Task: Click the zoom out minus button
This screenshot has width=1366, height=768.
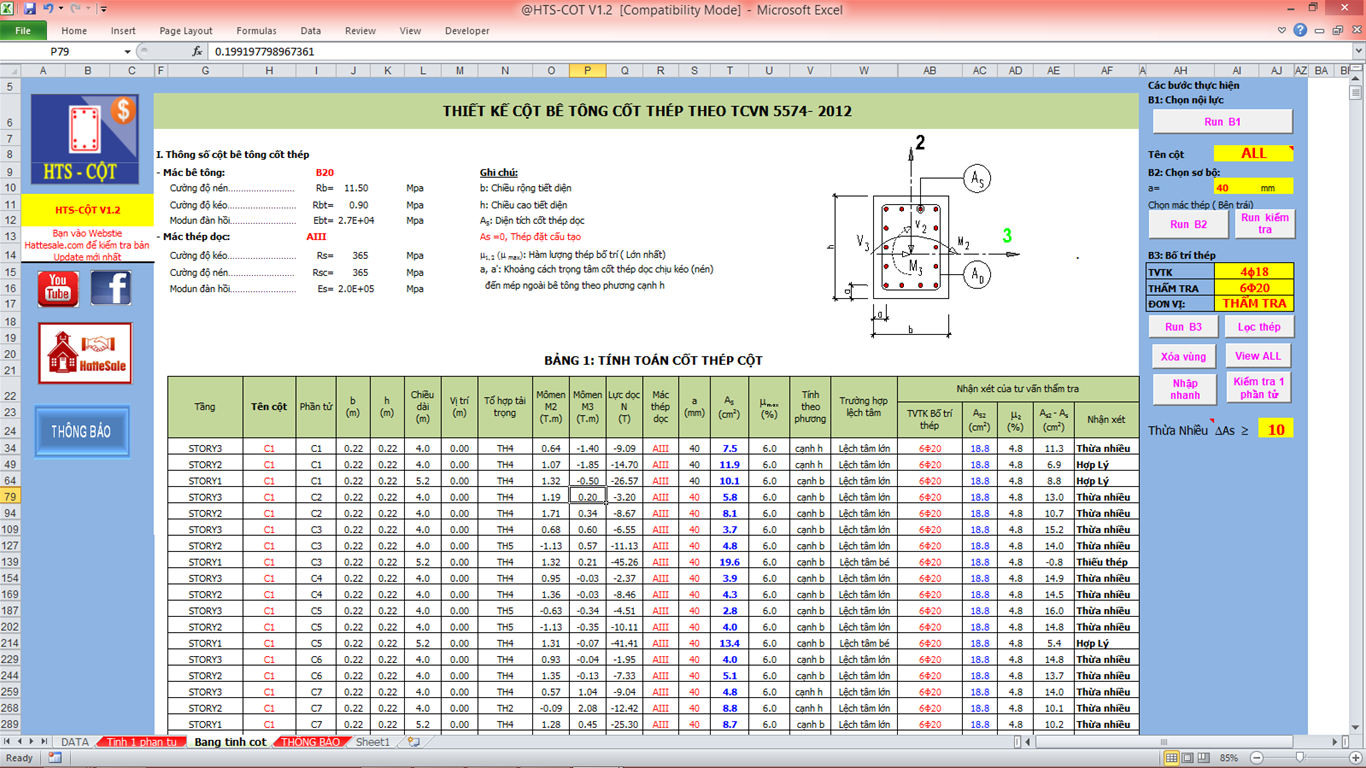Action: 1257,758
